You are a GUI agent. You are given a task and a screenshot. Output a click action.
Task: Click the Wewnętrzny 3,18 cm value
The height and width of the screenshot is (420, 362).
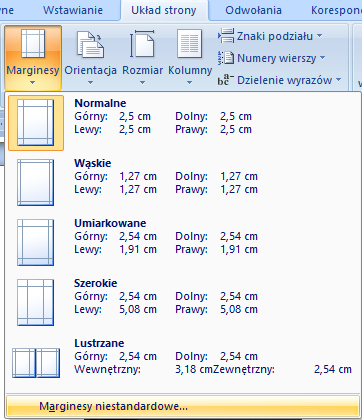[194, 369]
